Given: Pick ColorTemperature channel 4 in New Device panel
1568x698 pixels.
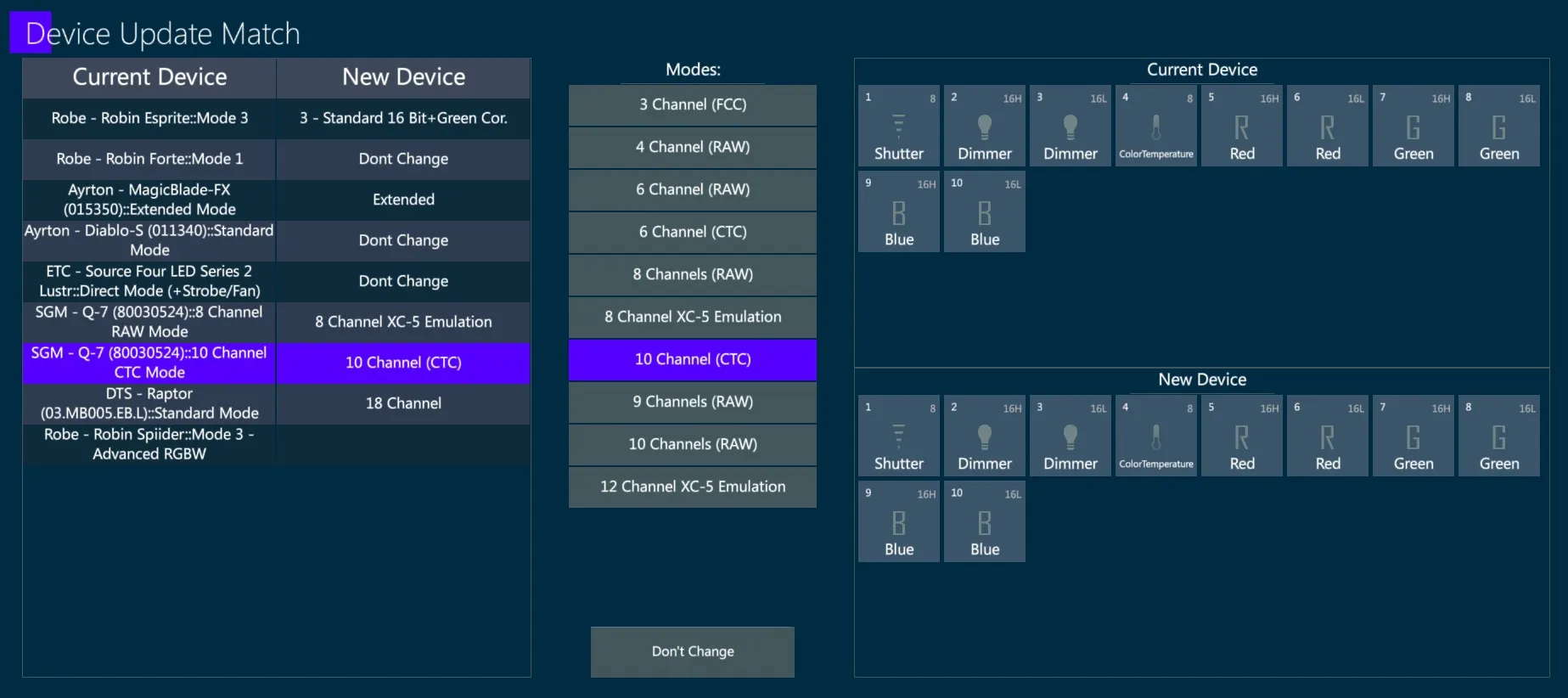Looking at the screenshot, I should coord(1156,436).
